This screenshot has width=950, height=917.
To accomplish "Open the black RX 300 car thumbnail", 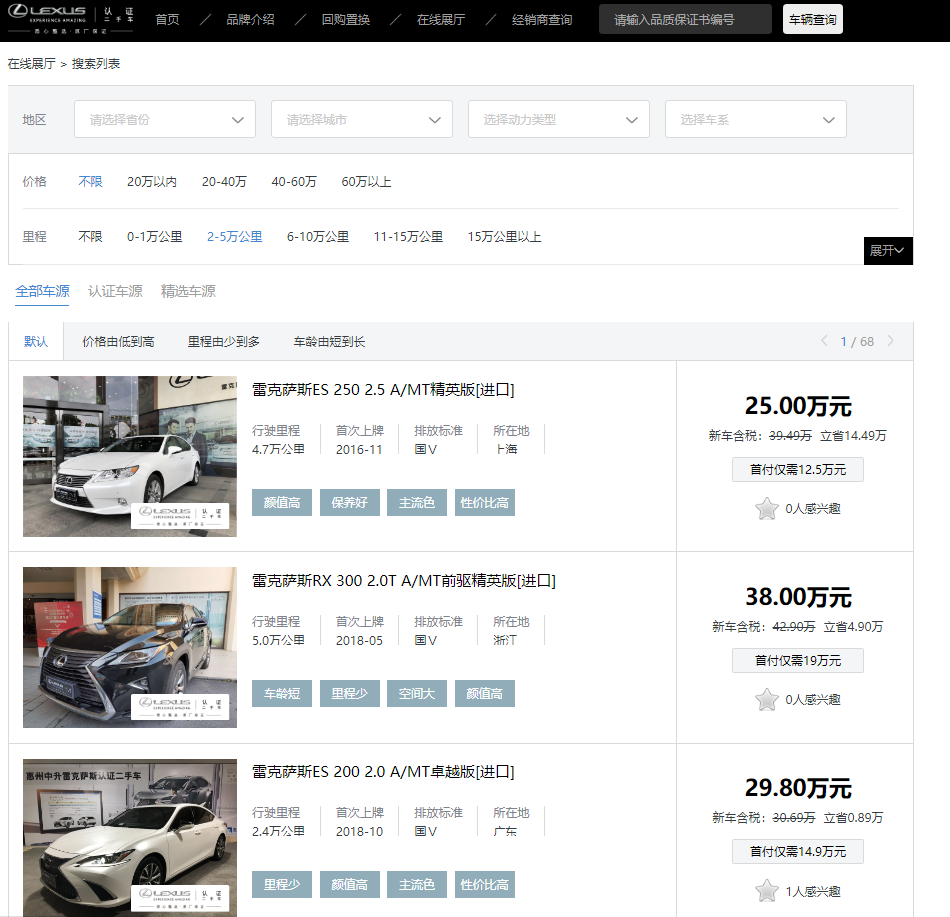I will coord(130,647).
